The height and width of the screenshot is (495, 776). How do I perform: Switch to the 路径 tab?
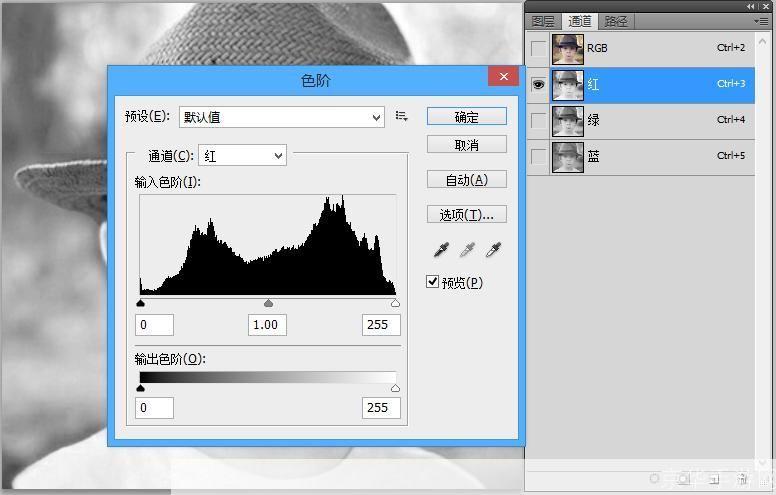pyautogui.click(x=616, y=21)
